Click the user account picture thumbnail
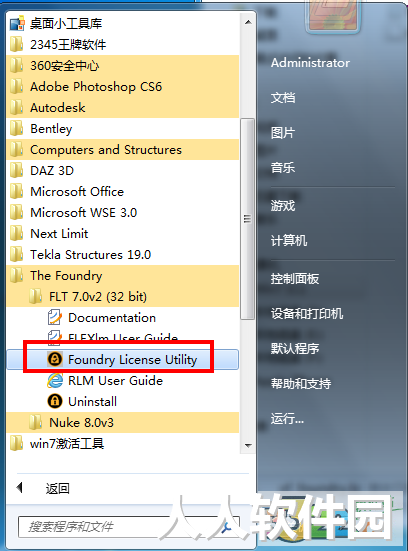This screenshot has width=408, height=551. coord(333,16)
